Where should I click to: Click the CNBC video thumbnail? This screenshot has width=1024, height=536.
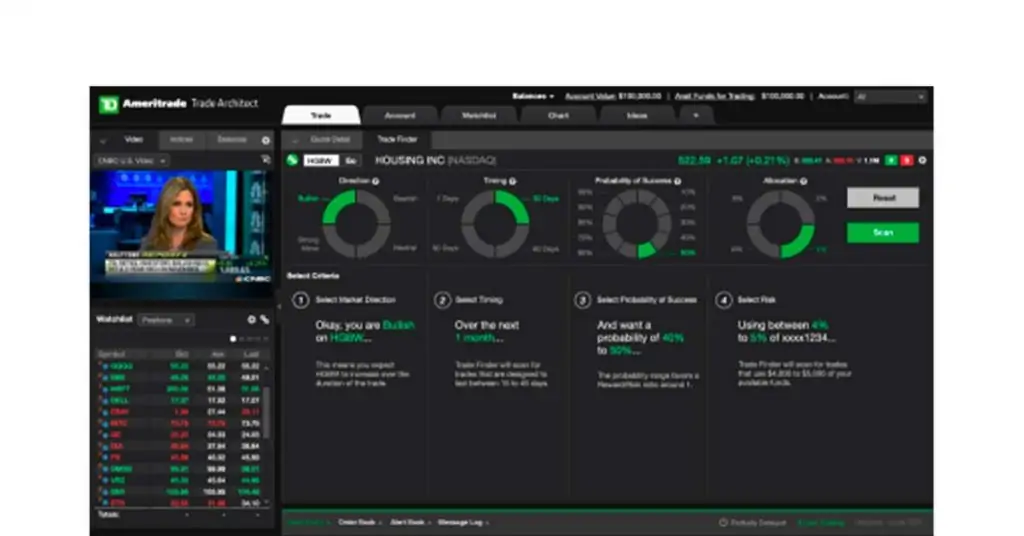181,227
